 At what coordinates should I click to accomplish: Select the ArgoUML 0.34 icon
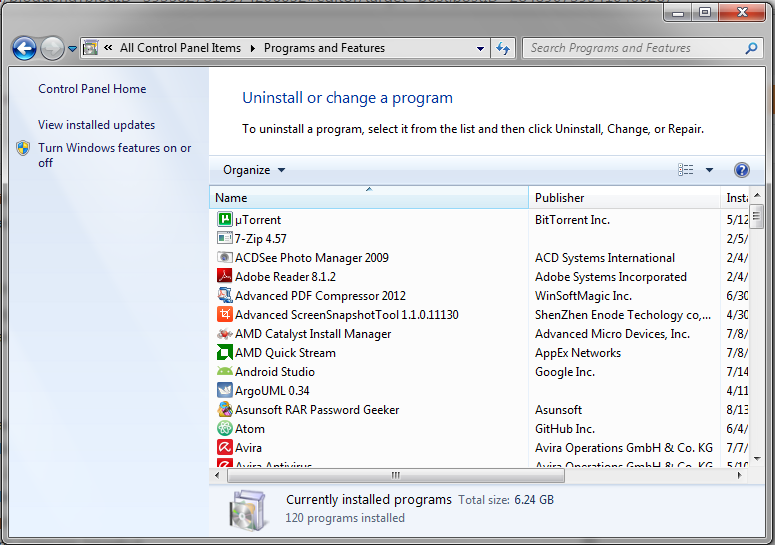(x=225, y=390)
